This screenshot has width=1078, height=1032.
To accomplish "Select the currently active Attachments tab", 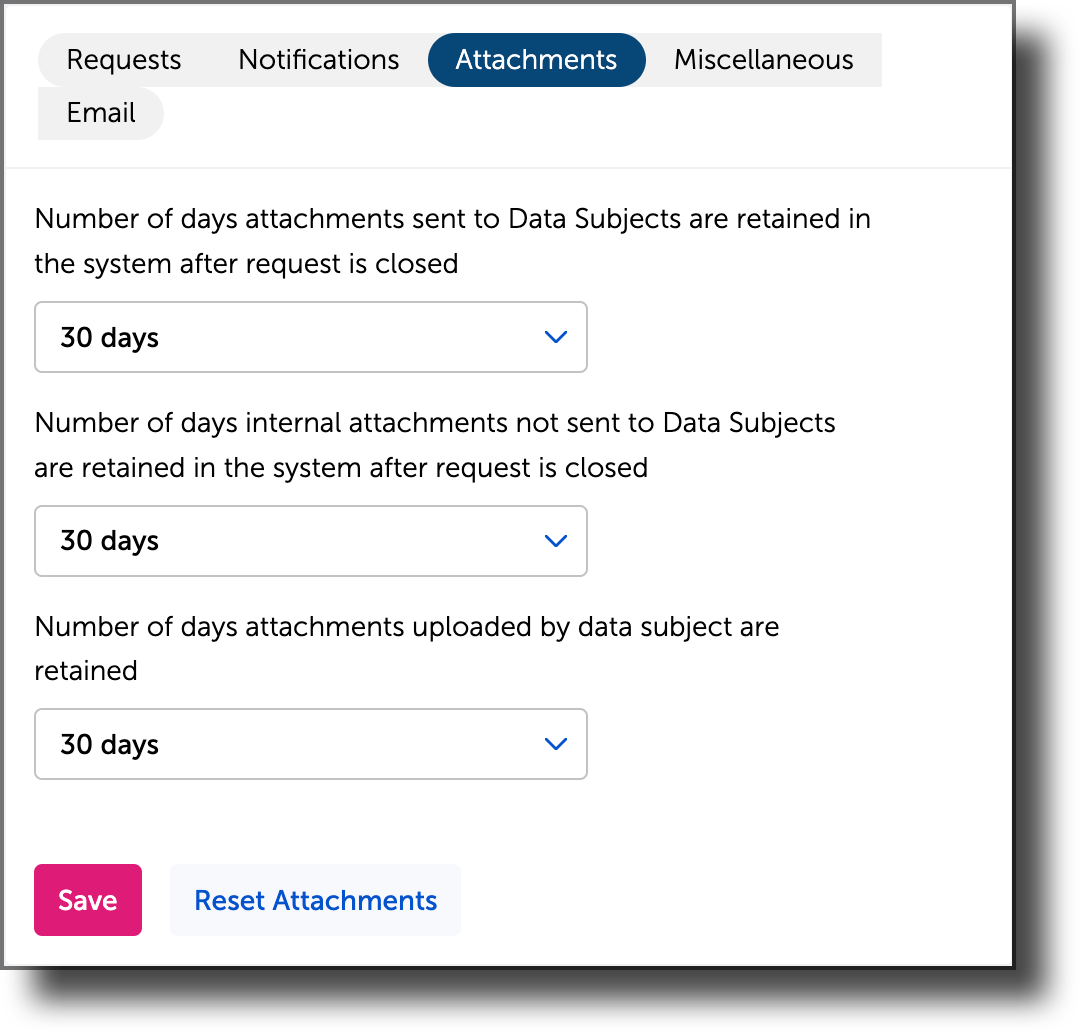I will [536, 59].
